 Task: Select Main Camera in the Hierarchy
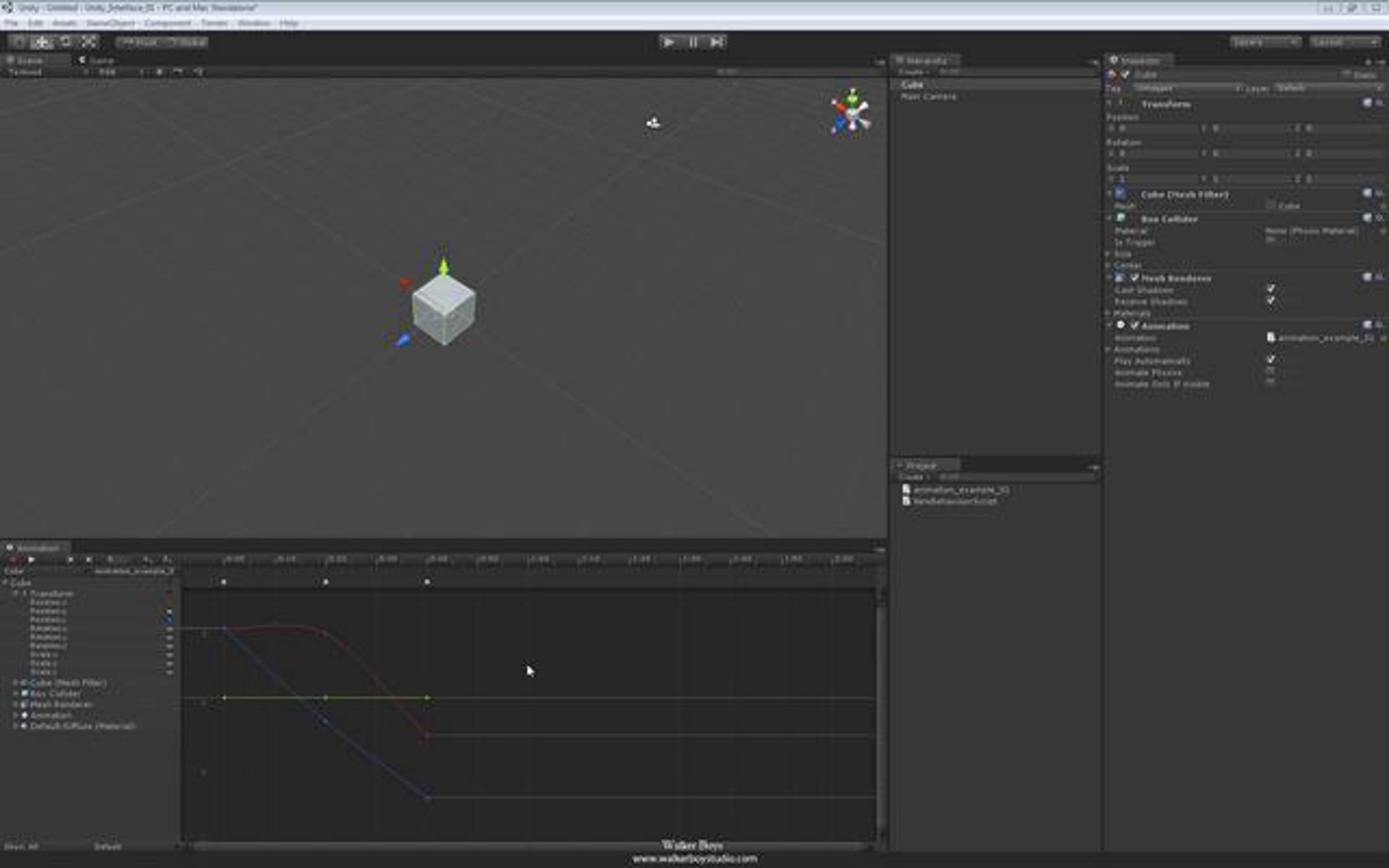pos(928,97)
